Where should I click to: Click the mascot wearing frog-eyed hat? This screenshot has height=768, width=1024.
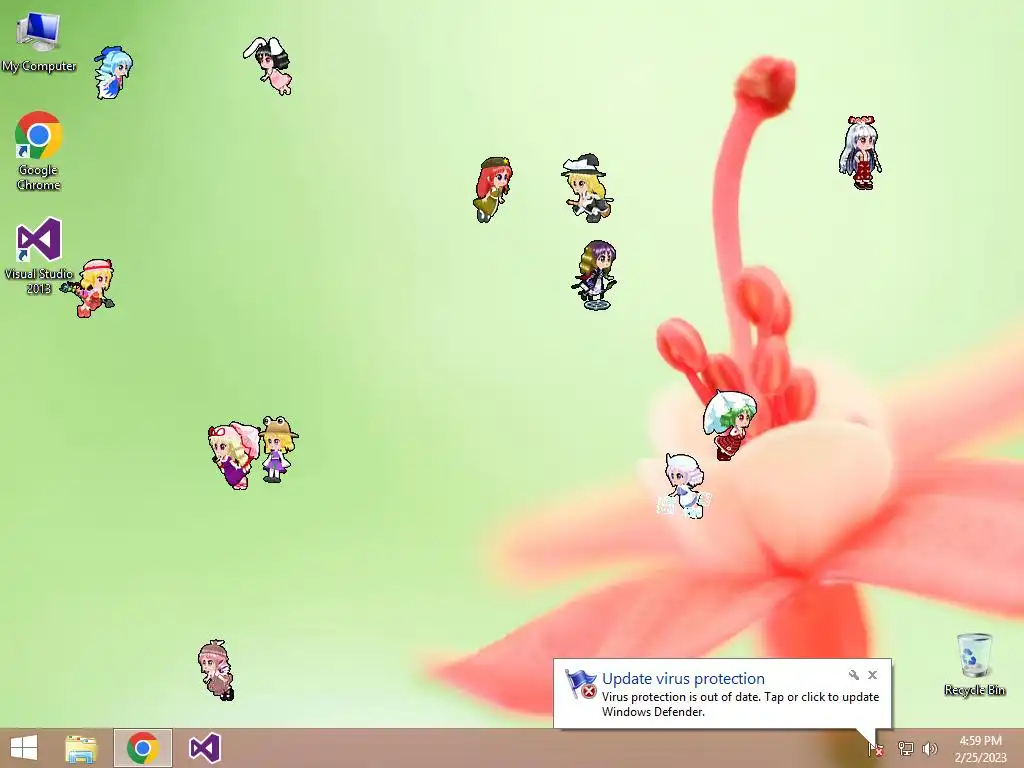coord(278,449)
